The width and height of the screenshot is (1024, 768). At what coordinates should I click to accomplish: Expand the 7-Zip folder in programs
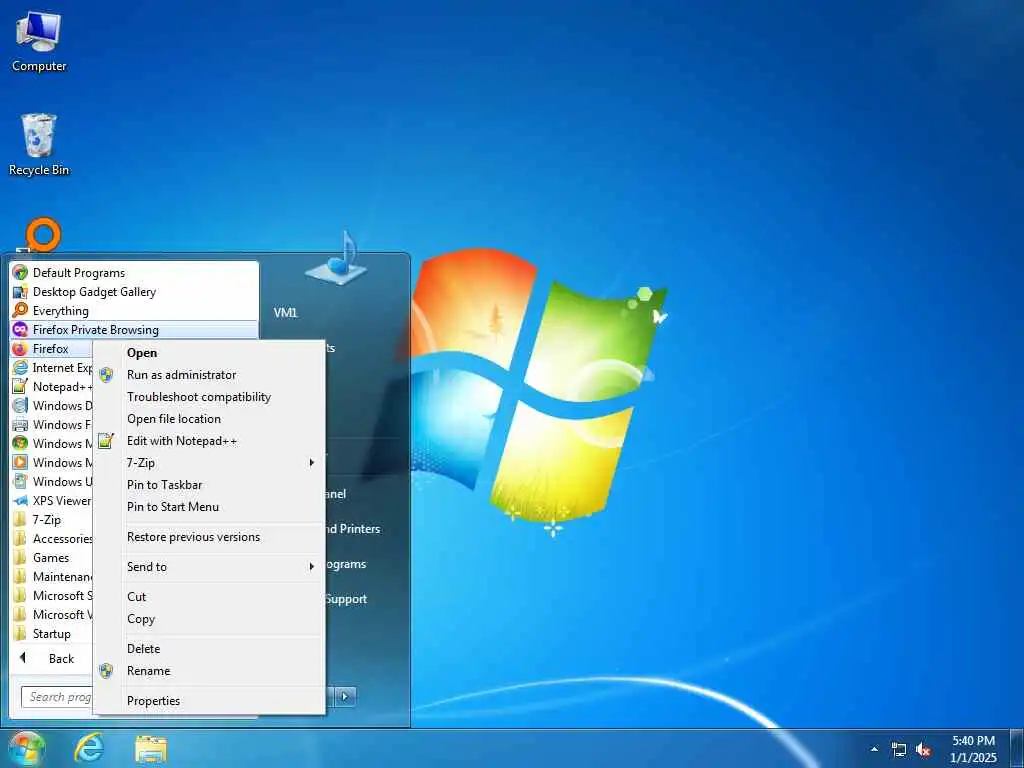[52, 520]
